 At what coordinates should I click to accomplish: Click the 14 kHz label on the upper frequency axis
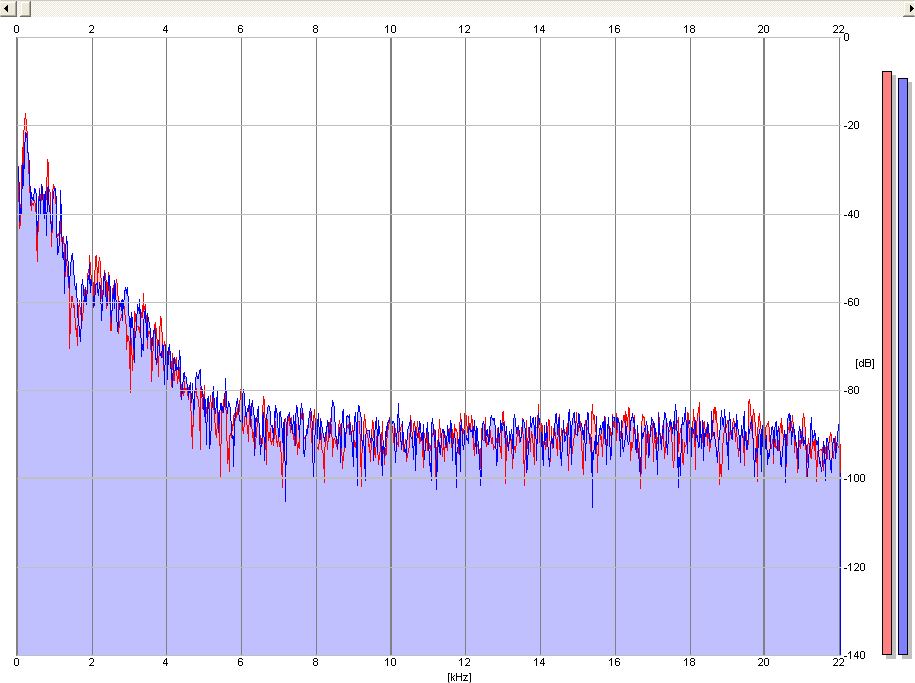[x=539, y=29]
